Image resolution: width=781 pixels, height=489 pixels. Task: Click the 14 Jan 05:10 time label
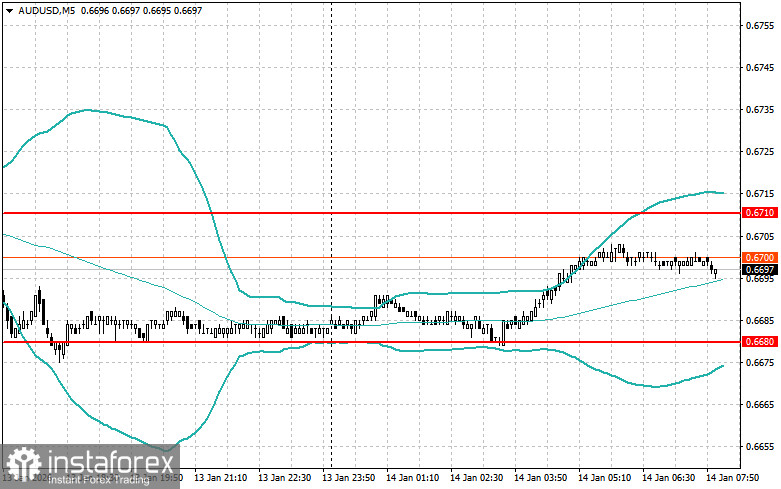click(604, 478)
